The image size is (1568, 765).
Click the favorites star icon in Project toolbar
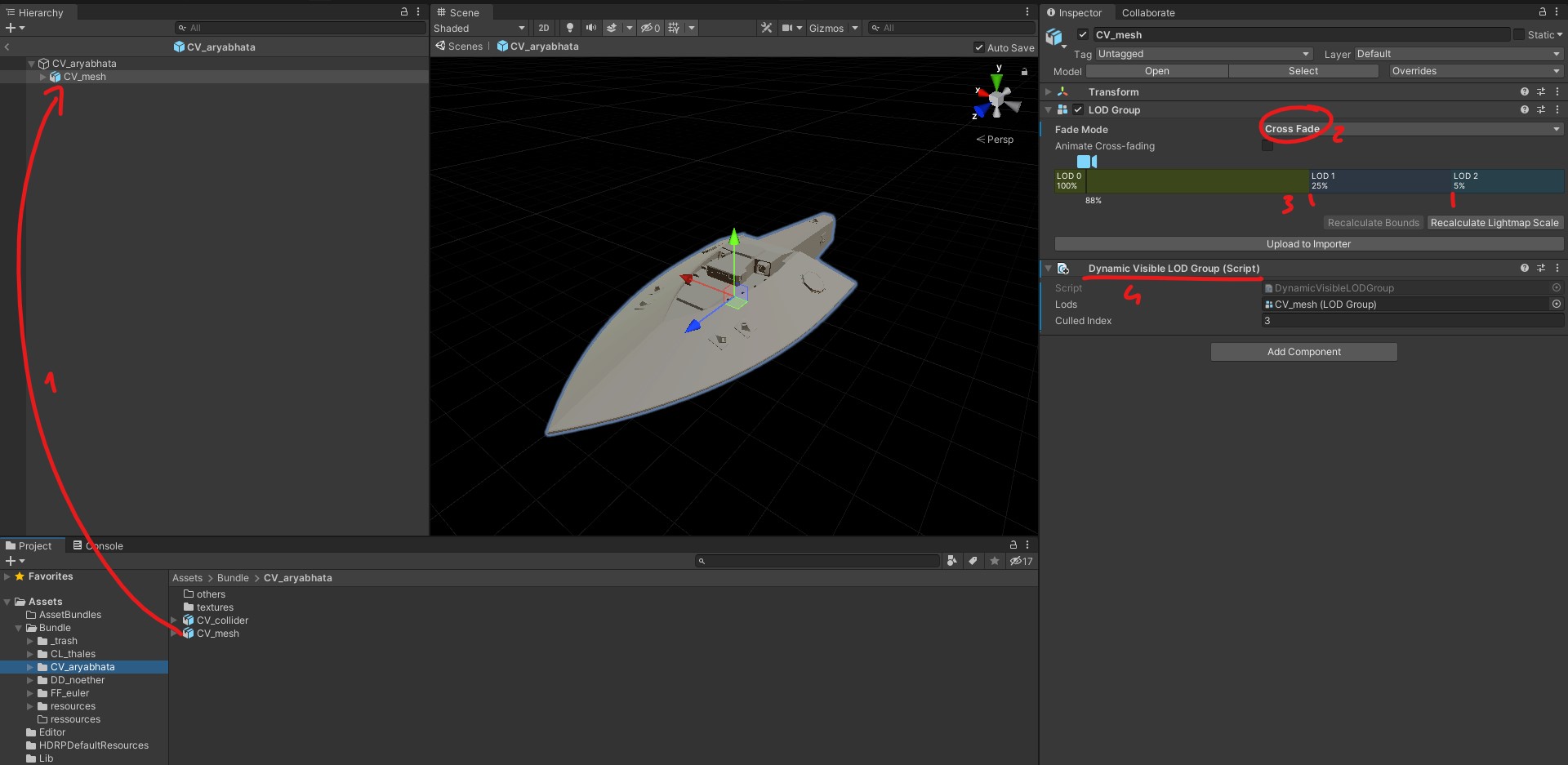pos(994,561)
